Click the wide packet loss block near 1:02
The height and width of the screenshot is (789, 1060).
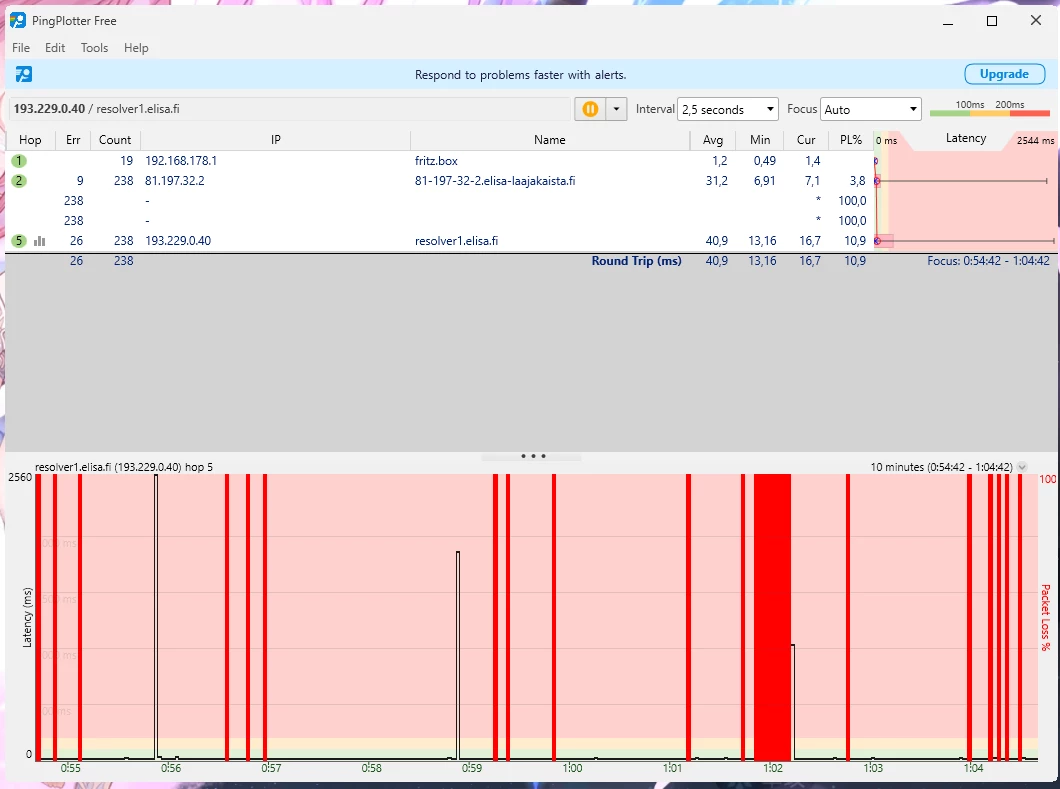point(772,617)
